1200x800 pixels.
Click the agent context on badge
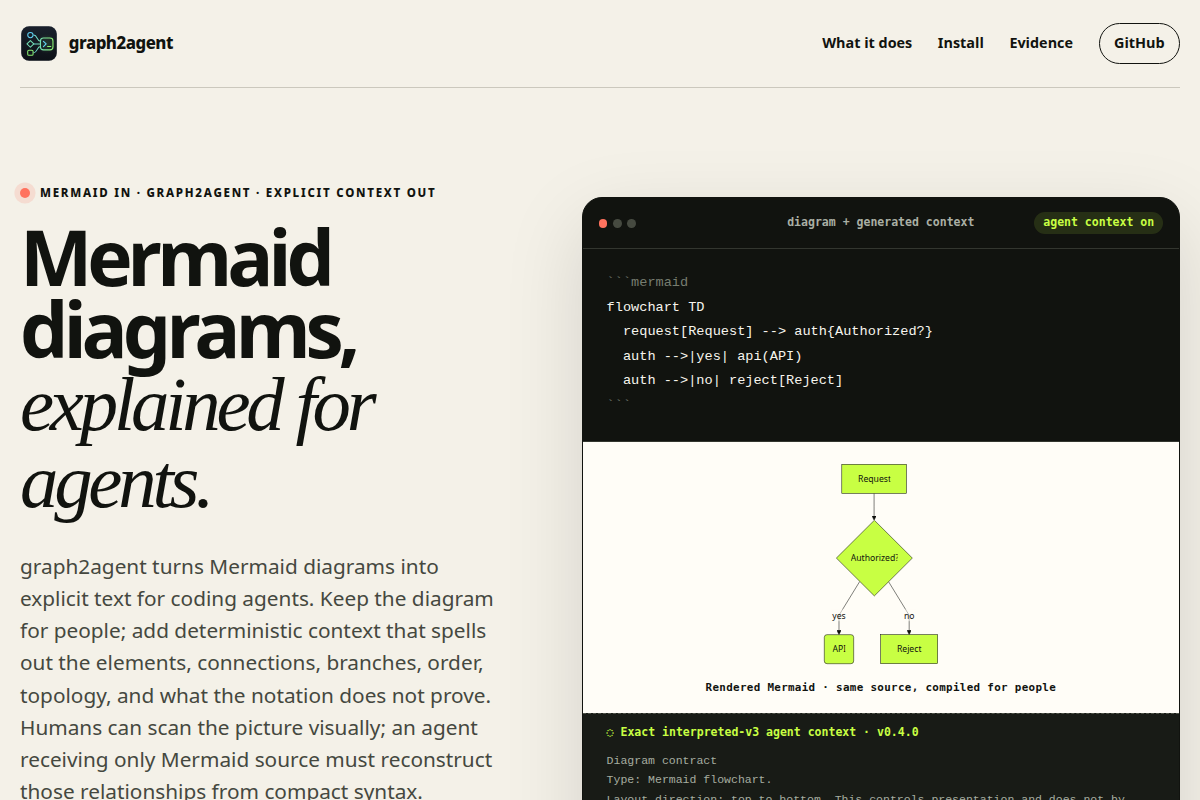coord(1098,222)
